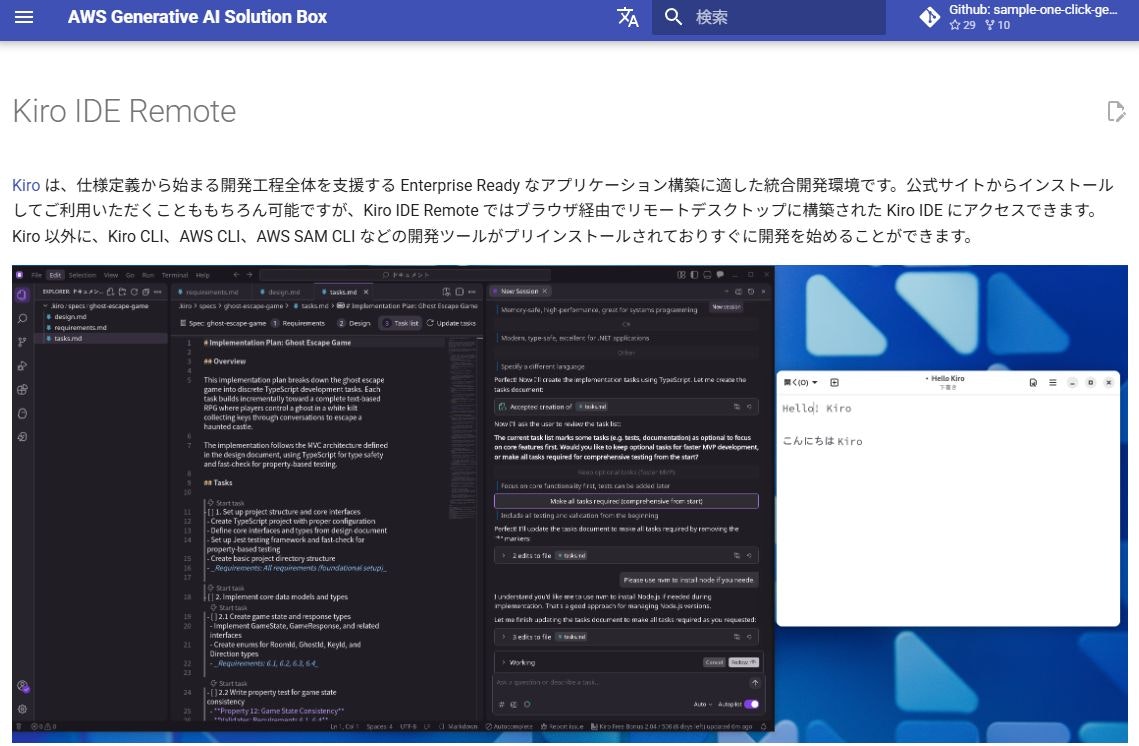Open the Edit menu in Kiro
The image size is (1139, 746).
click(x=55, y=275)
